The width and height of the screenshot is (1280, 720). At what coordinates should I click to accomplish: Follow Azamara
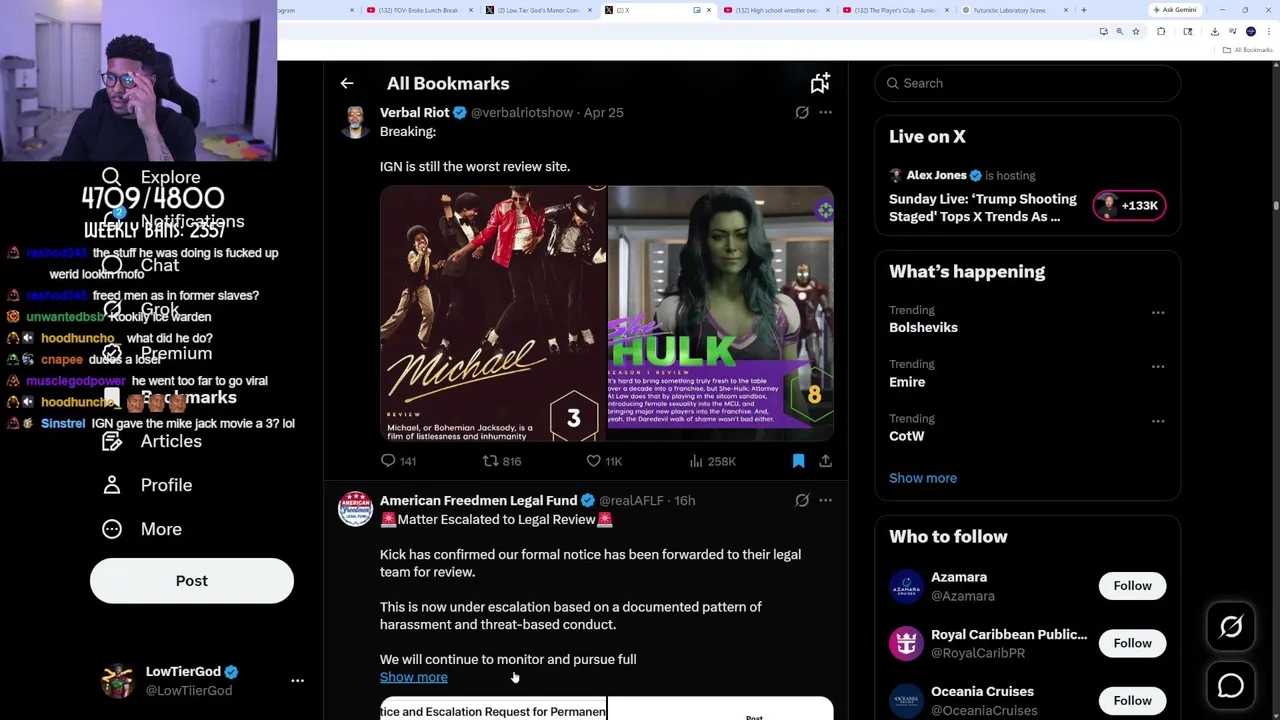coord(1132,586)
